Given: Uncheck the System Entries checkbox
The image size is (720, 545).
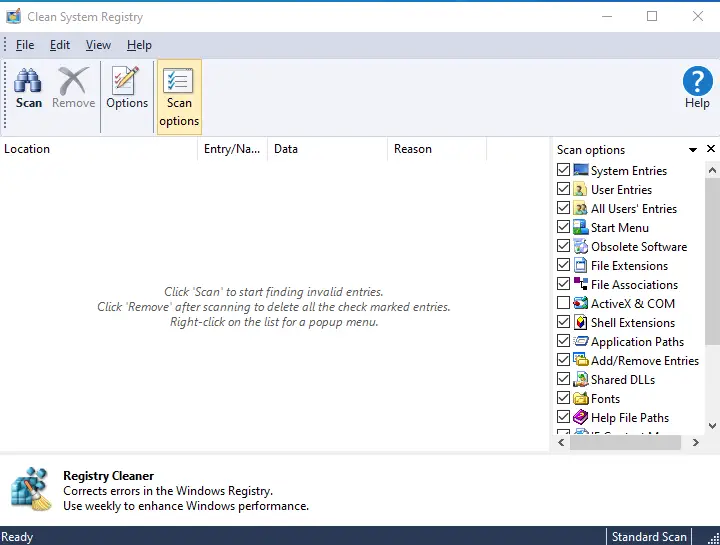Looking at the screenshot, I should pos(563,170).
